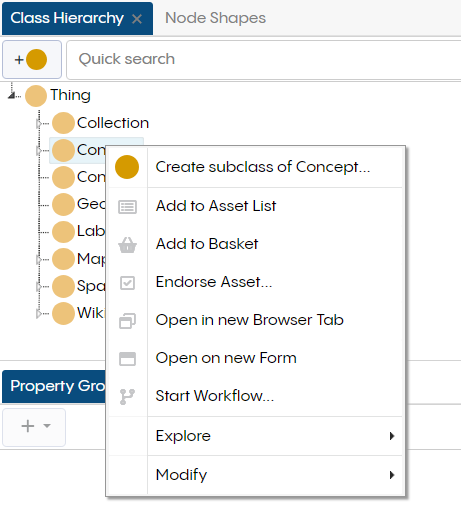The image size is (461, 517).
Task: Click the Wiki class circle icon
Action: click(x=63, y=313)
